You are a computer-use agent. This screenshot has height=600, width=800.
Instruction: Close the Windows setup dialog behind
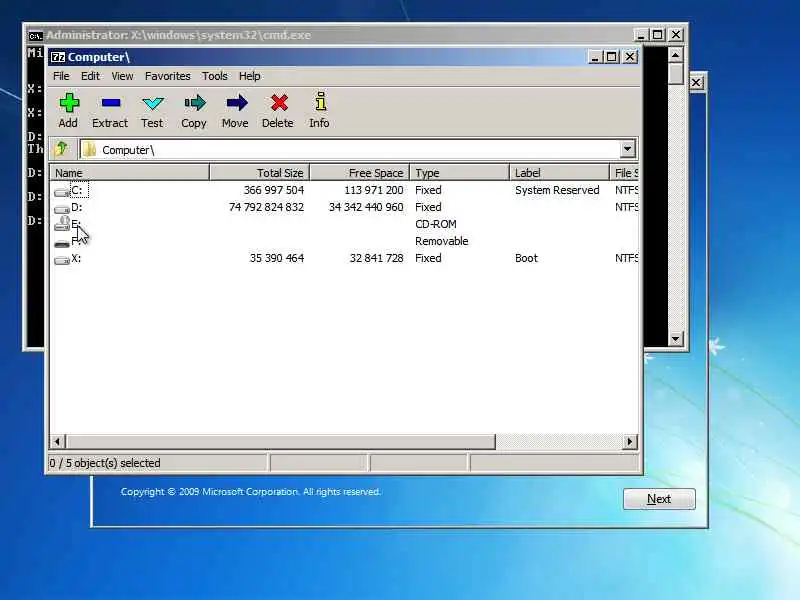coord(696,83)
